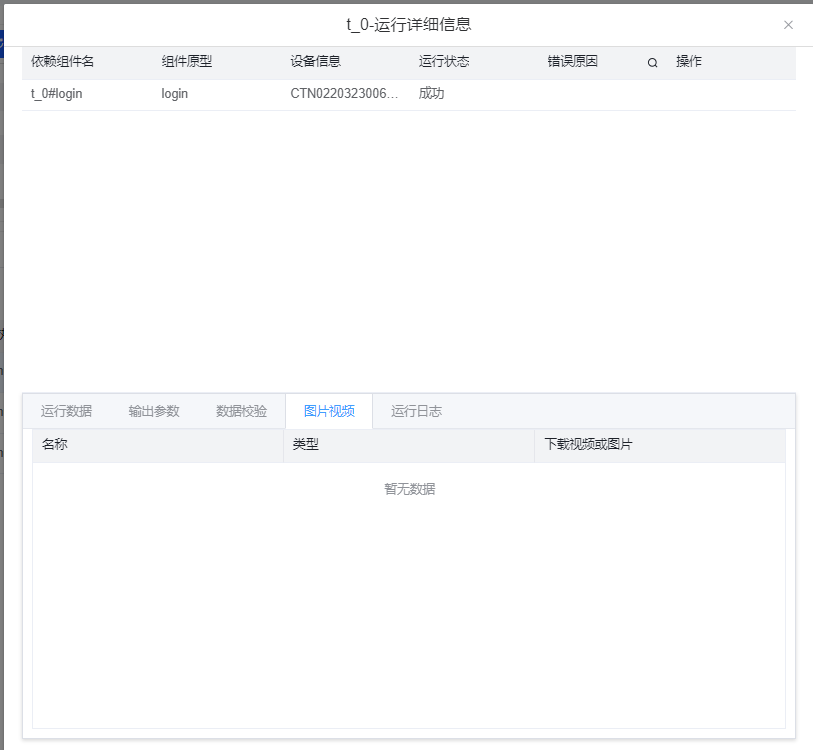Image resolution: width=813 pixels, height=750 pixels.
Task: Click the search magnifier icon in table header
Action: tap(652, 62)
